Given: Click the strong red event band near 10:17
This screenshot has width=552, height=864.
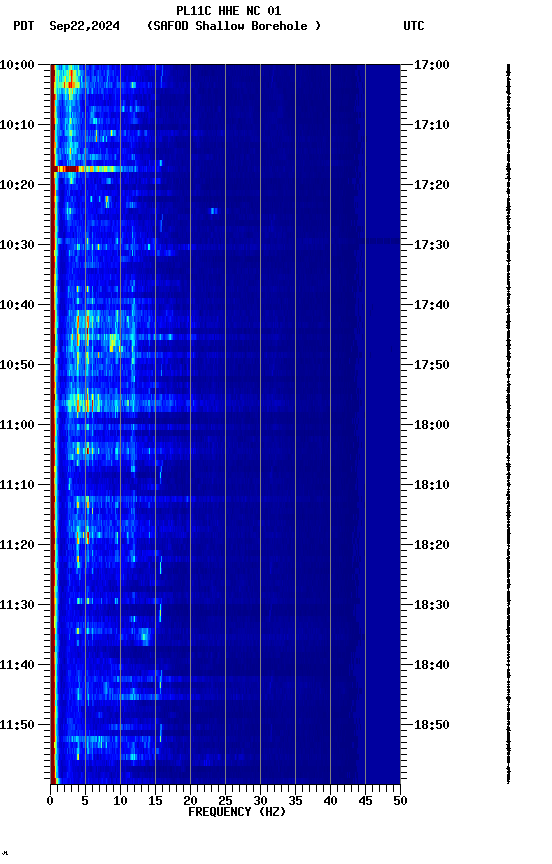Looking at the screenshot, I should 95,169.
